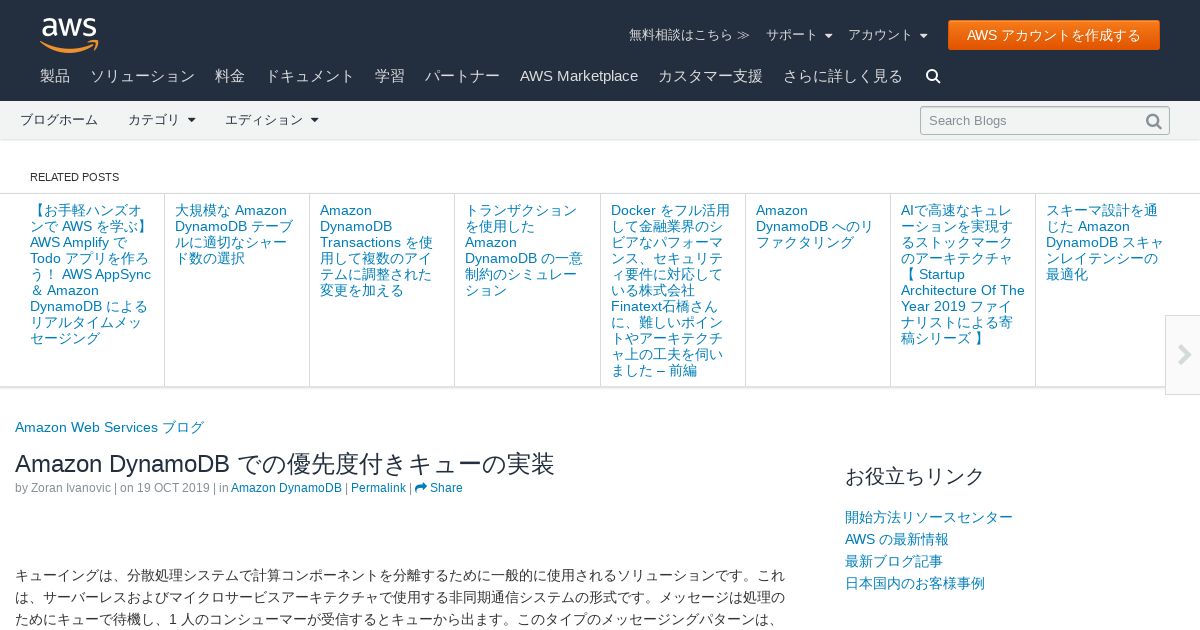Open 開始方法リソースセンター link
The width and height of the screenshot is (1200, 630).
[x=929, y=517]
